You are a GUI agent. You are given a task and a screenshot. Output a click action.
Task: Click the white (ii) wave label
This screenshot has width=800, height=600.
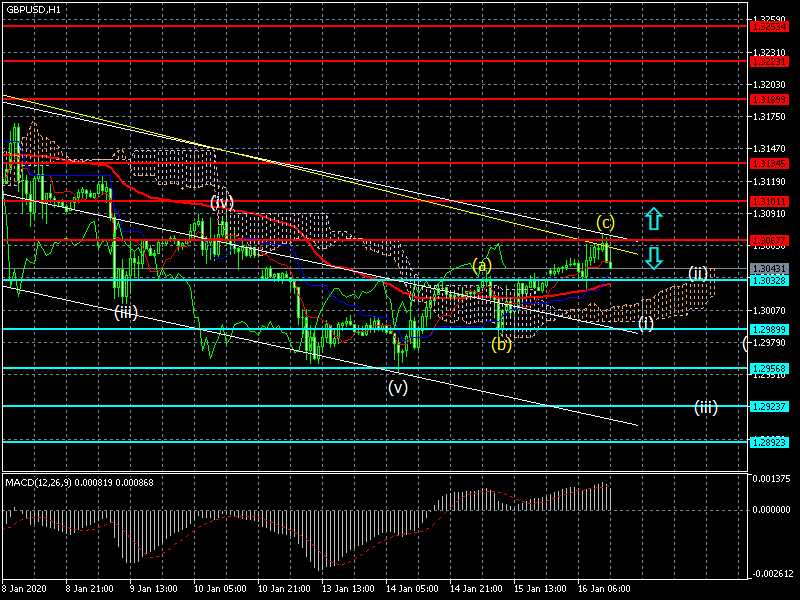click(x=698, y=273)
